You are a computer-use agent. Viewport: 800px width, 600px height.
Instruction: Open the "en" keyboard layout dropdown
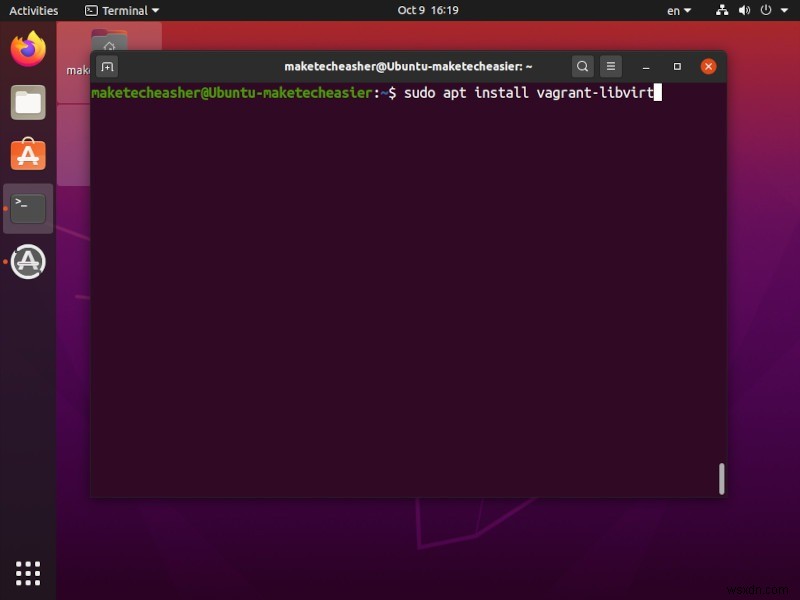point(678,10)
